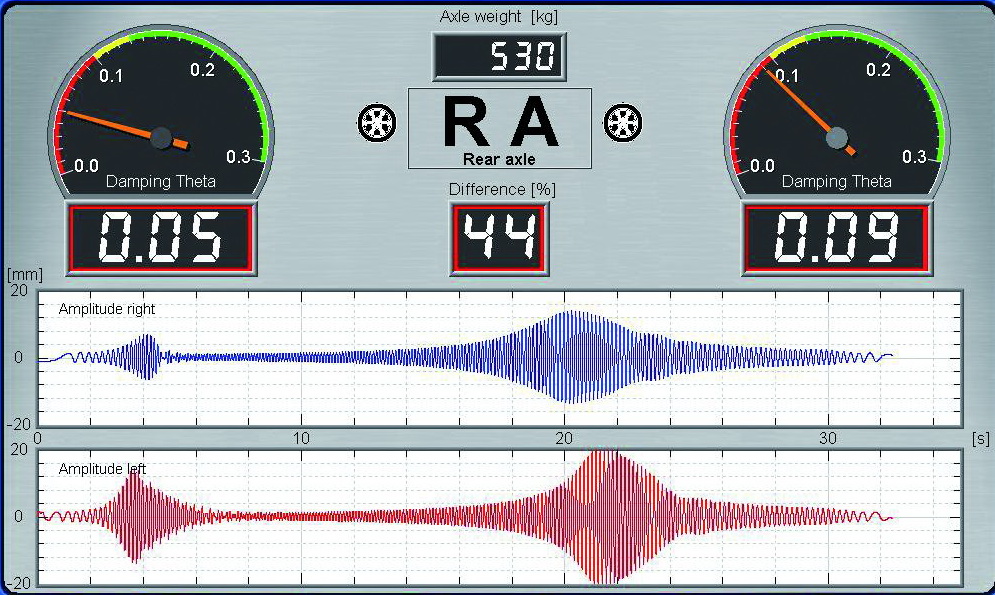This screenshot has width=995, height=595.
Task: Click the 20 second mark on time axis
Action: coord(564,438)
